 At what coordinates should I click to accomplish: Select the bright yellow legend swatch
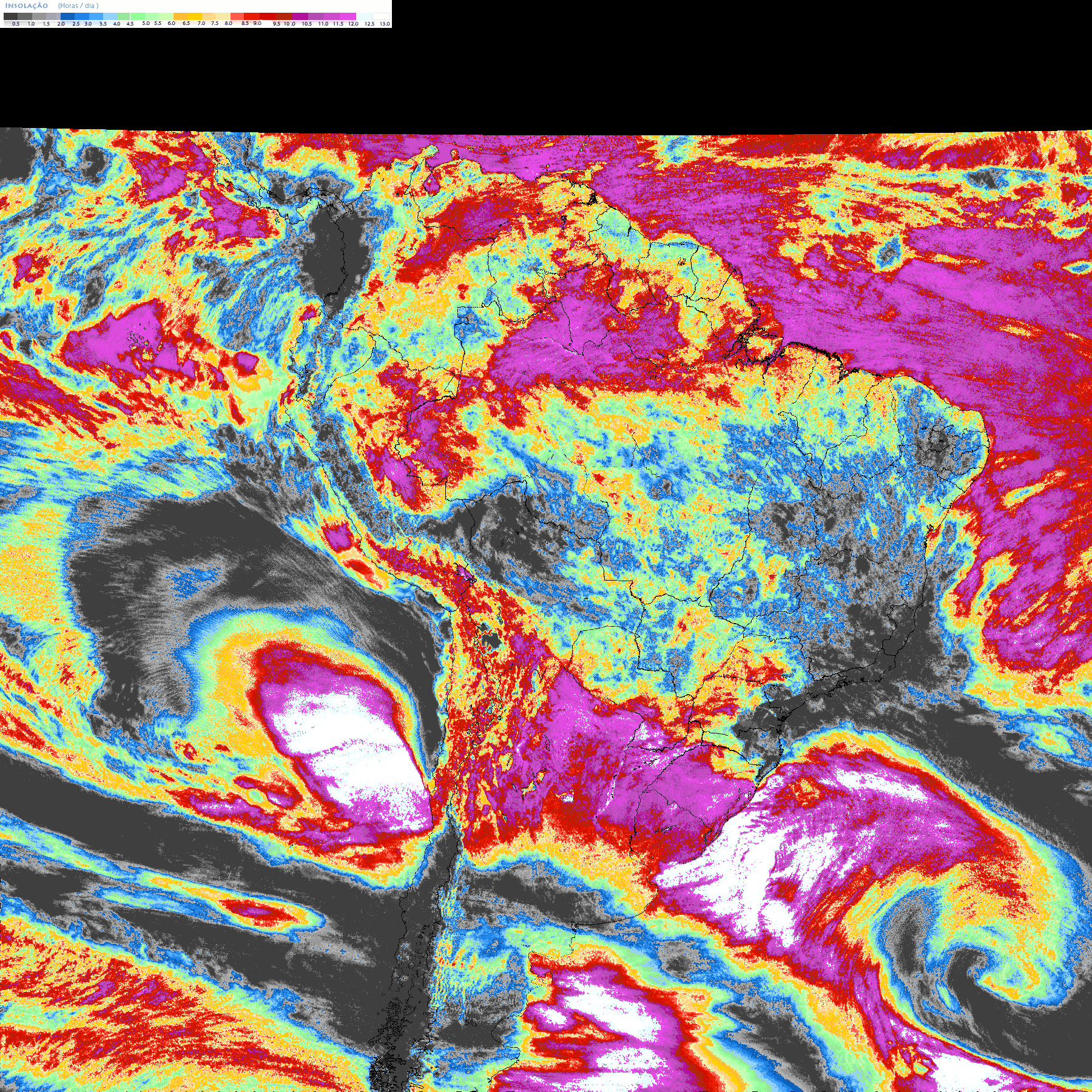tap(195, 16)
